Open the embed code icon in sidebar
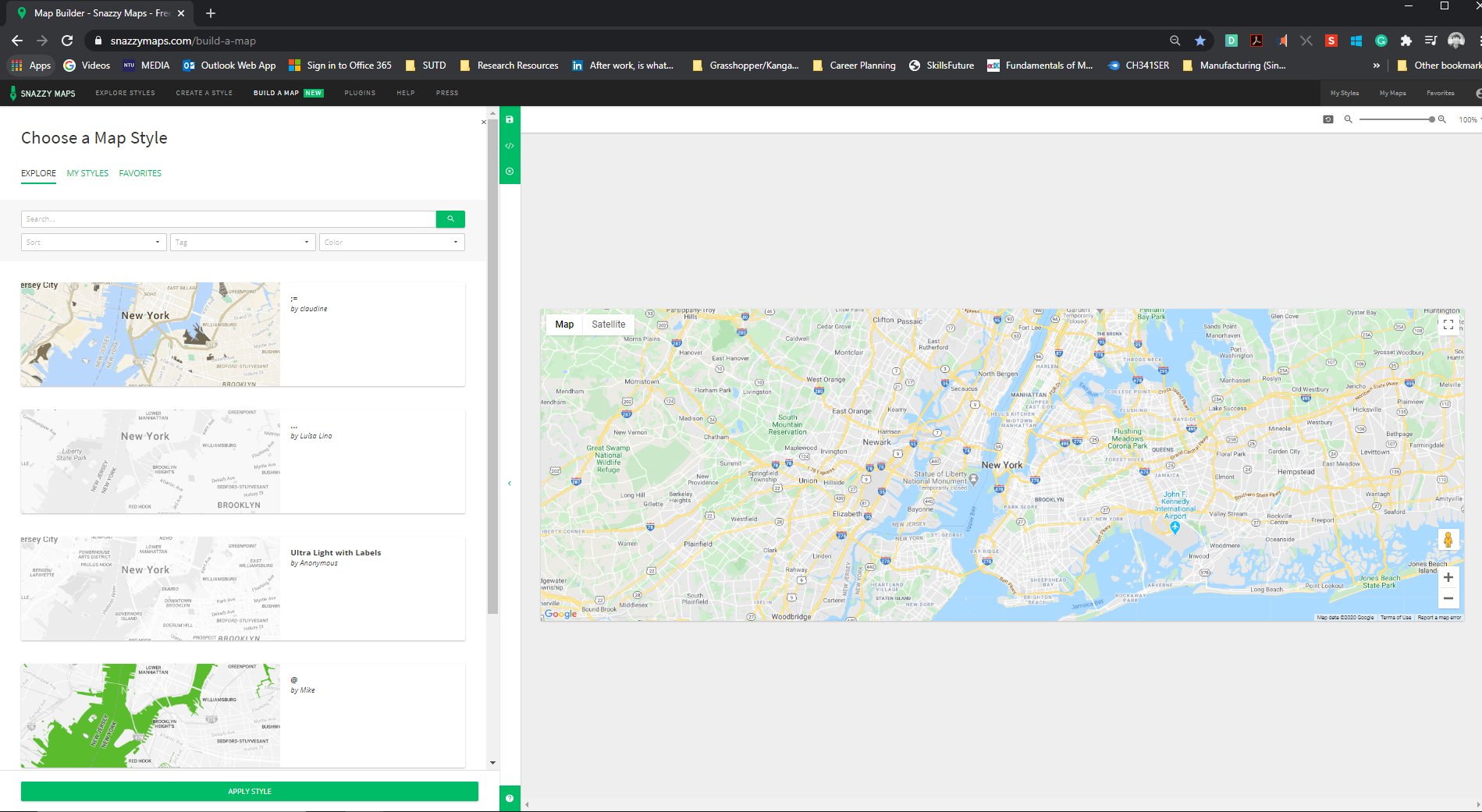1482x812 pixels. pos(510,146)
